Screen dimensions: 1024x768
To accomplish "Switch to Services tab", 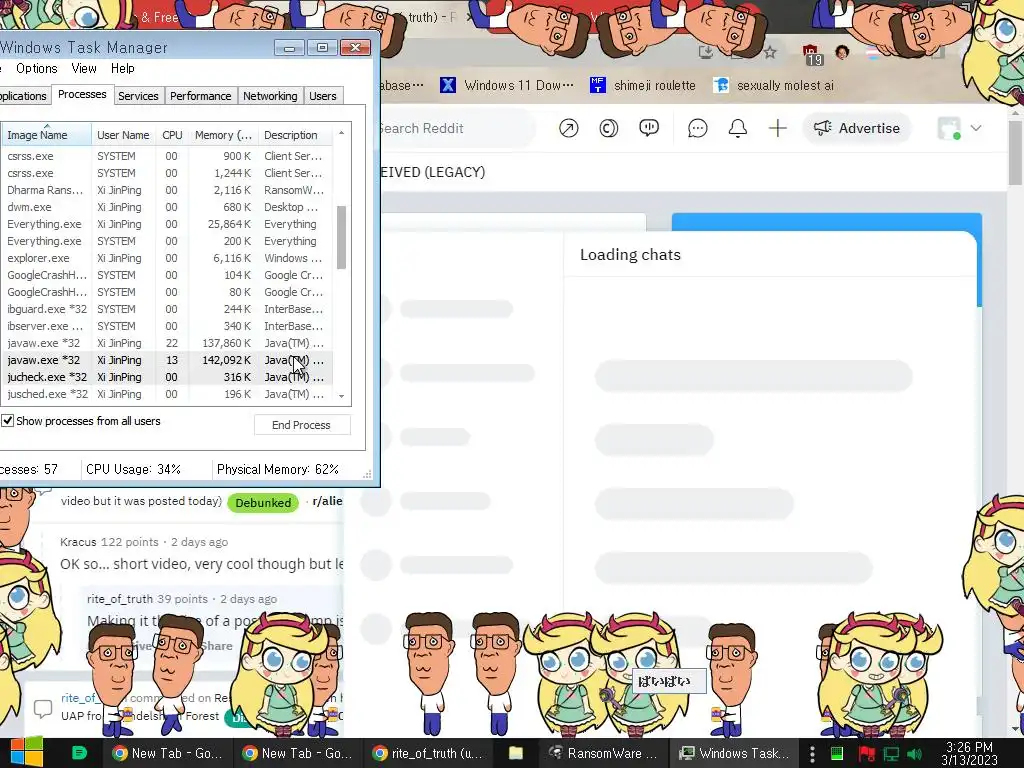I will pyautogui.click(x=138, y=96).
